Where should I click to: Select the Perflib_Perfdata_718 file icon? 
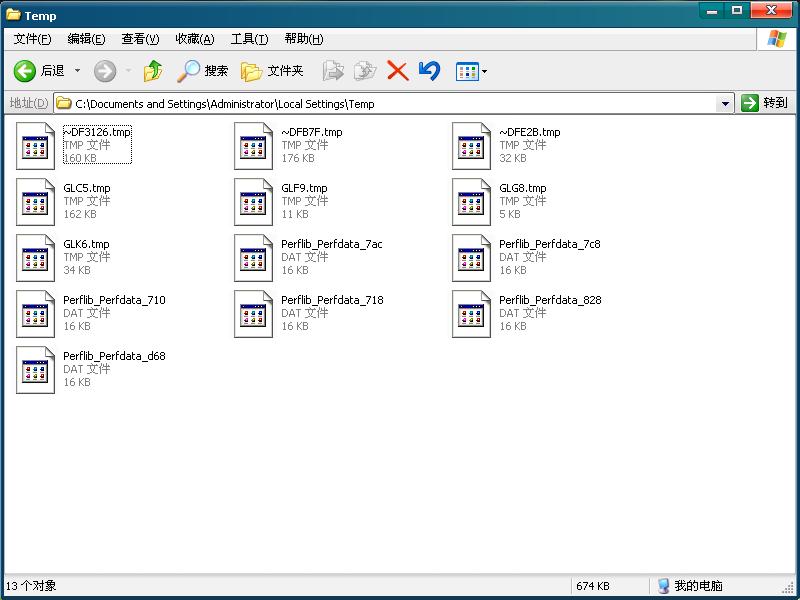point(253,314)
